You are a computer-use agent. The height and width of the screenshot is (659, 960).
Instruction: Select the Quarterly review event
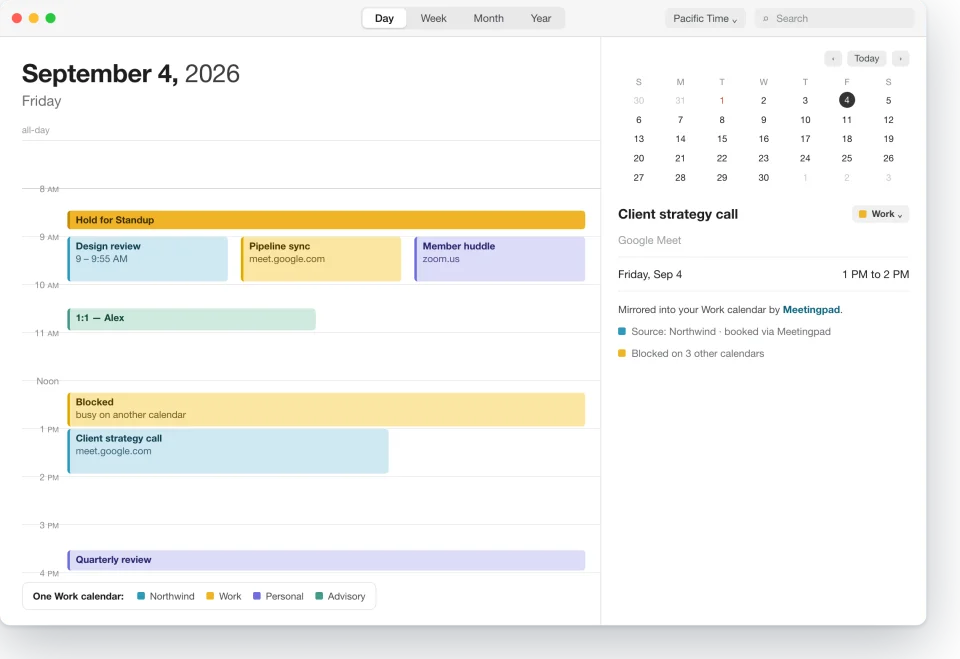326,560
